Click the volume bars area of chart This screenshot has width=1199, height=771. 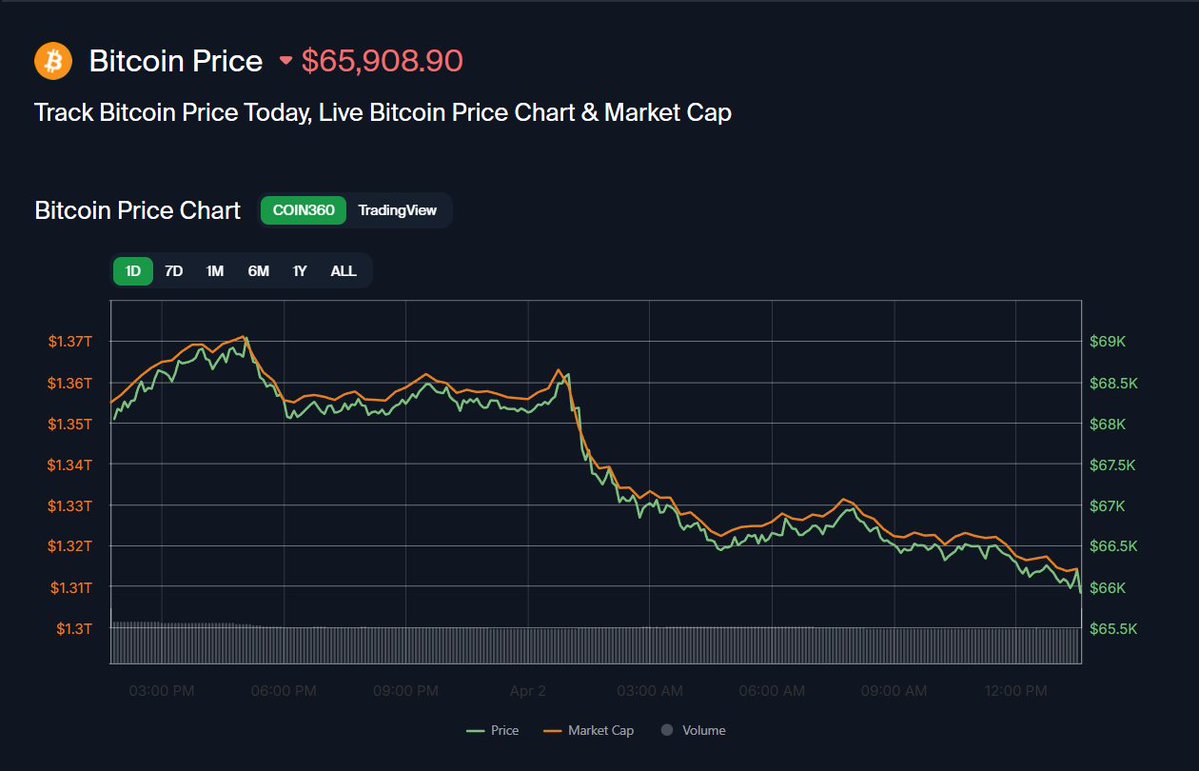click(x=595, y=645)
